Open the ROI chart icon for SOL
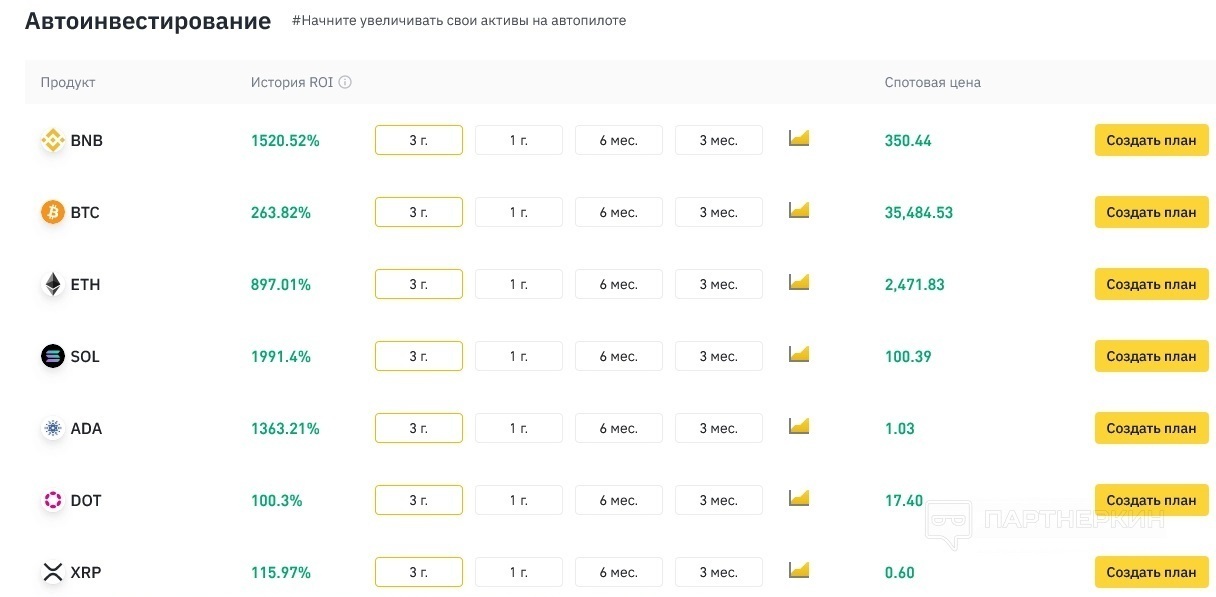The height and width of the screenshot is (597, 1216). 798,354
